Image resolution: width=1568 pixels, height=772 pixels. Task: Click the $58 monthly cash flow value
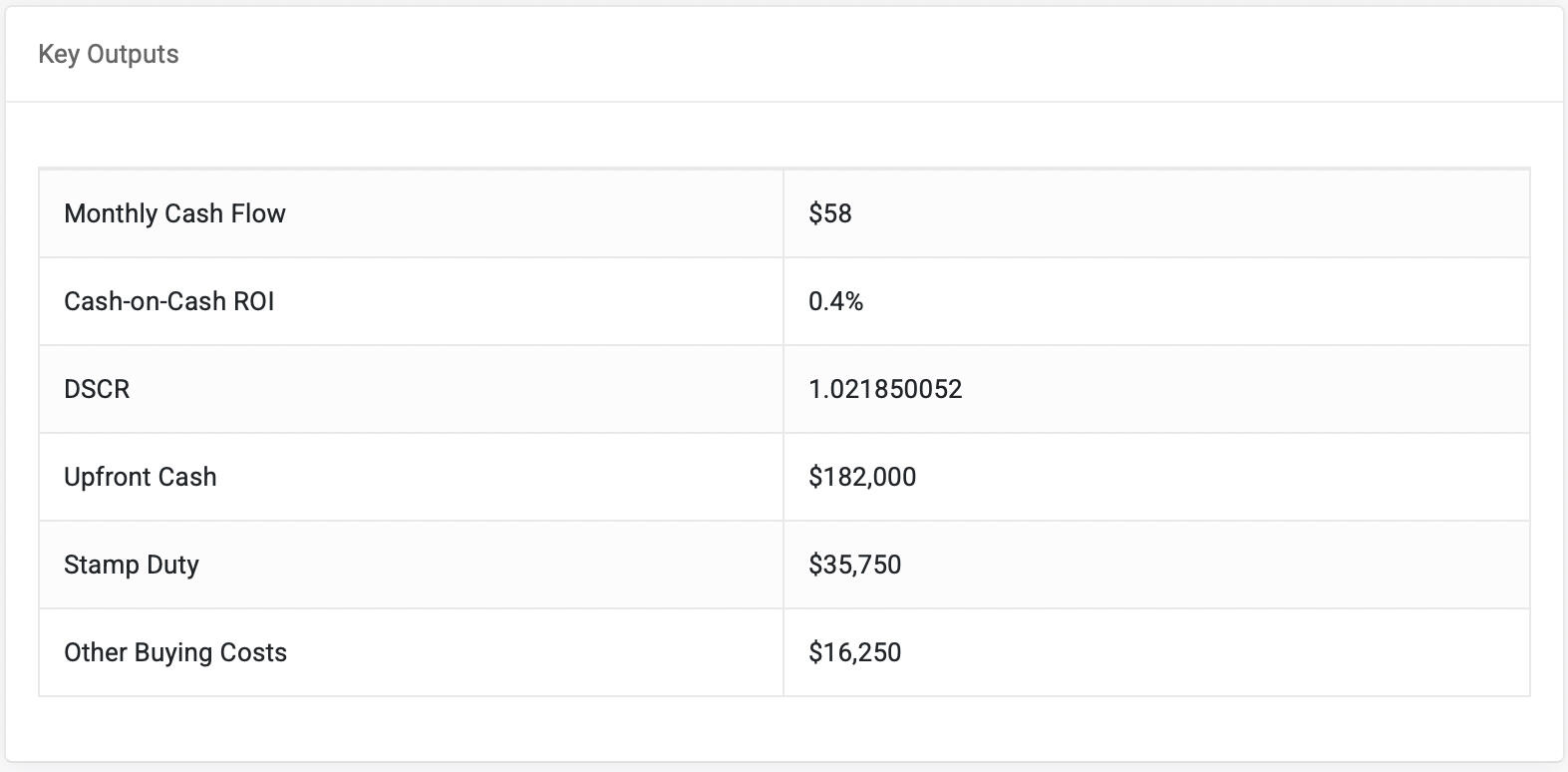pyautogui.click(x=830, y=213)
